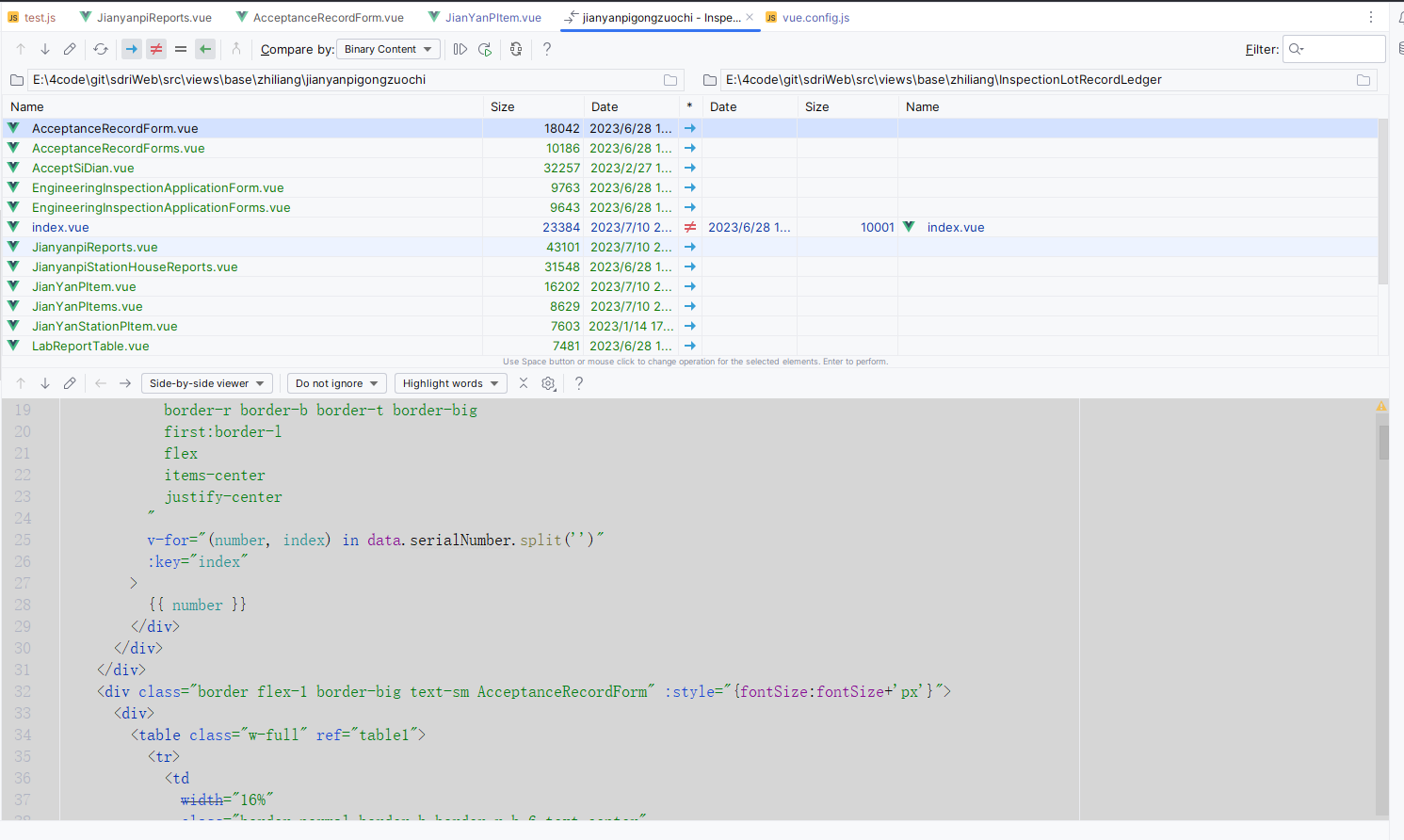Click edit pencil icon in top toolbar
This screenshot has height=840, width=1404.
click(70, 49)
